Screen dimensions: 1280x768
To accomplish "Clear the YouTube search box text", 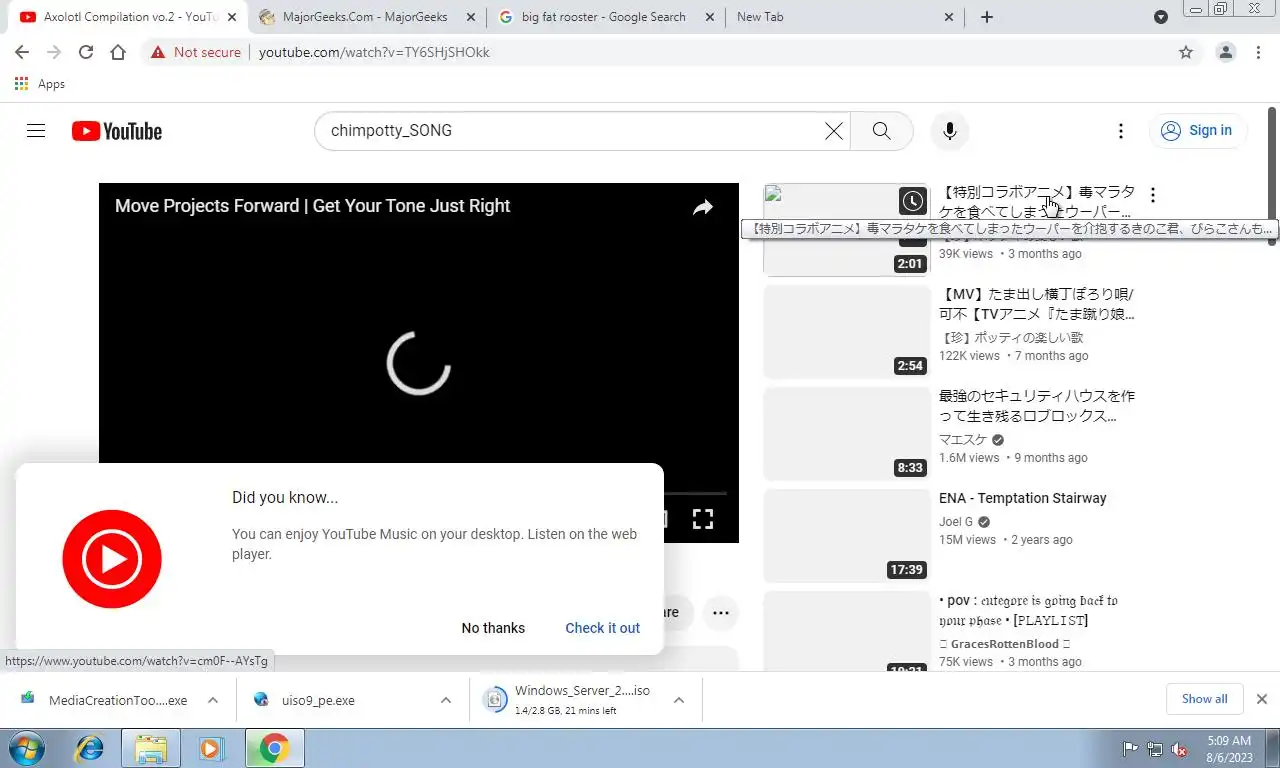I will click(x=833, y=131).
